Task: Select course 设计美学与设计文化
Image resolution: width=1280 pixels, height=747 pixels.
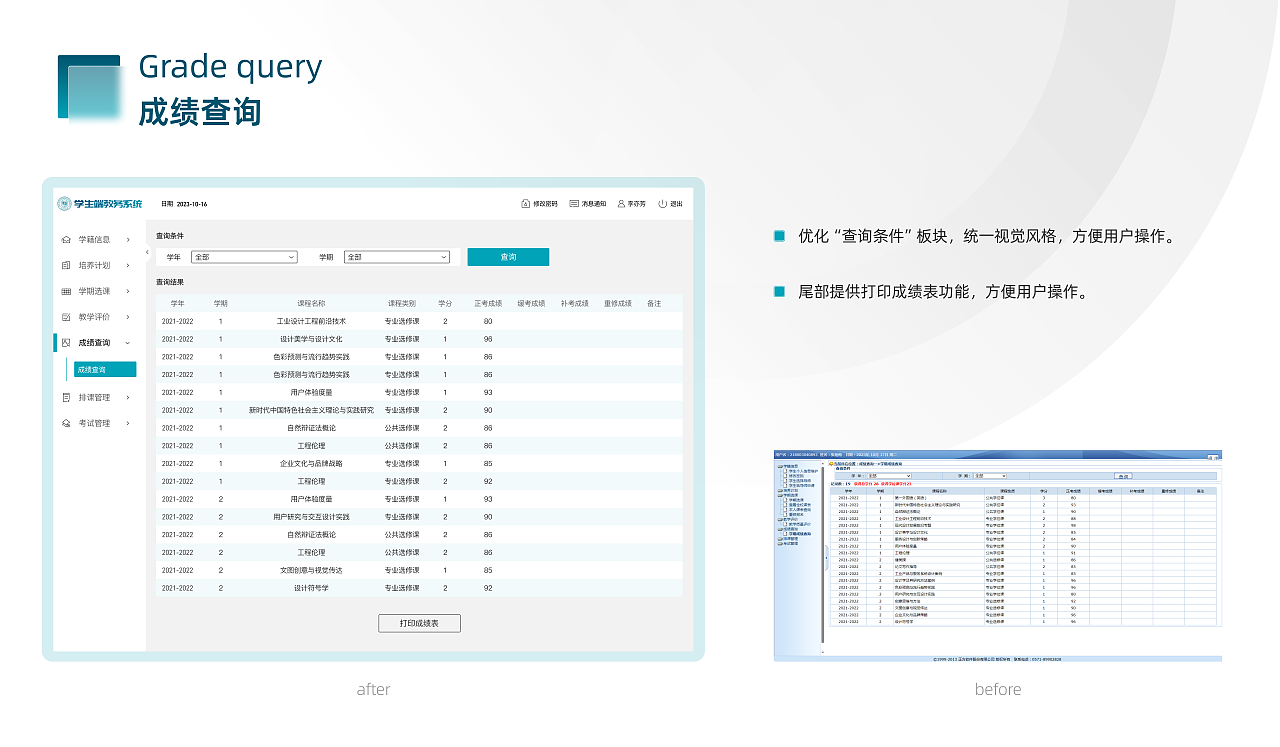Action: coord(311,339)
